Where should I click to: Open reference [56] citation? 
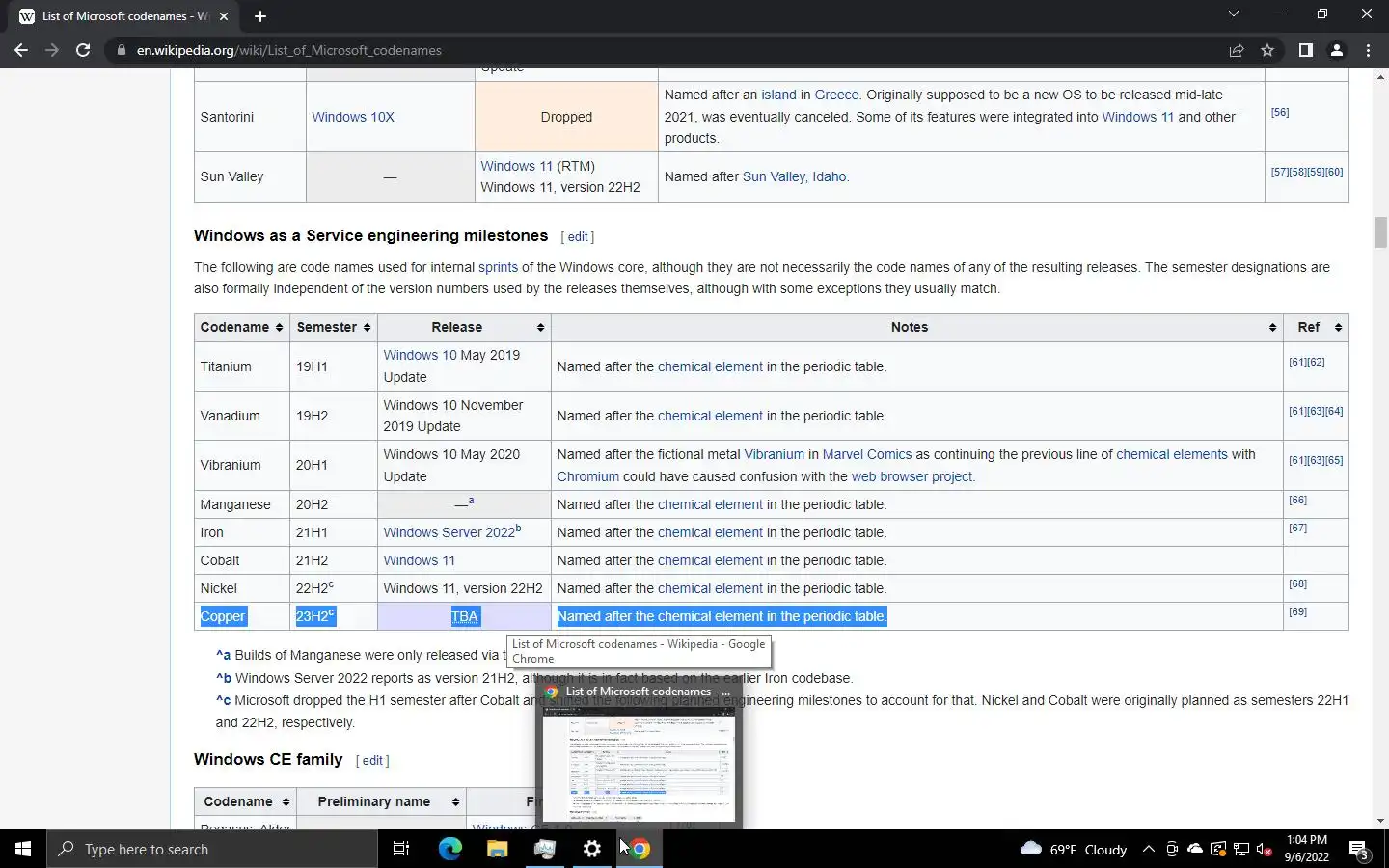pyautogui.click(x=1280, y=112)
